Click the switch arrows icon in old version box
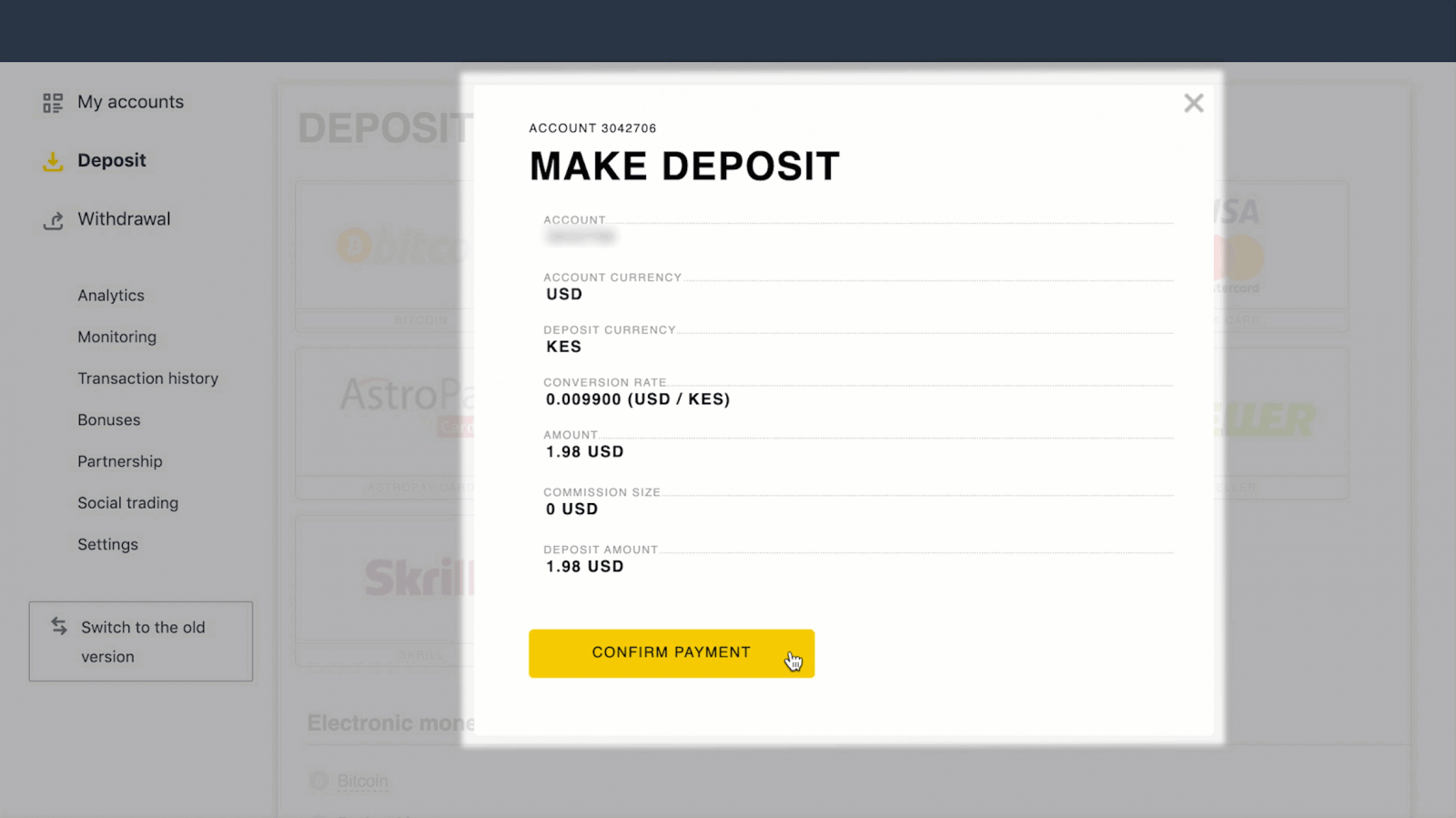This screenshot has width=1456, height=818. (x=59, y=626)
